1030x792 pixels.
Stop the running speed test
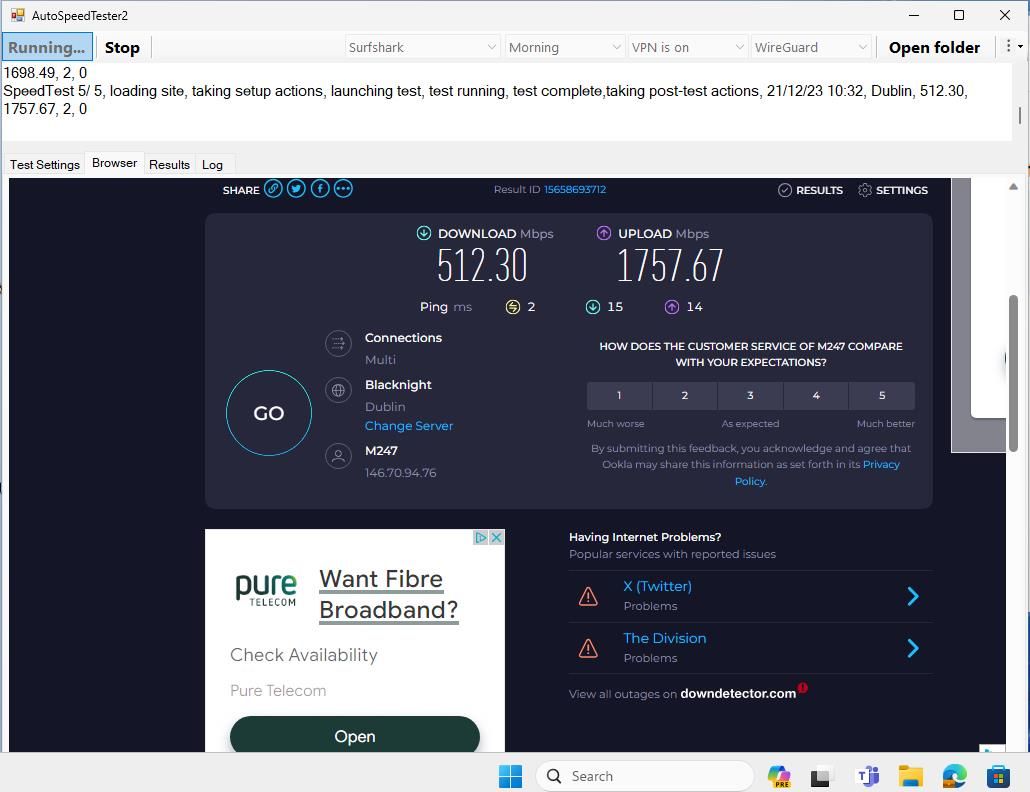pyautogui.click(x=122, y=47)
